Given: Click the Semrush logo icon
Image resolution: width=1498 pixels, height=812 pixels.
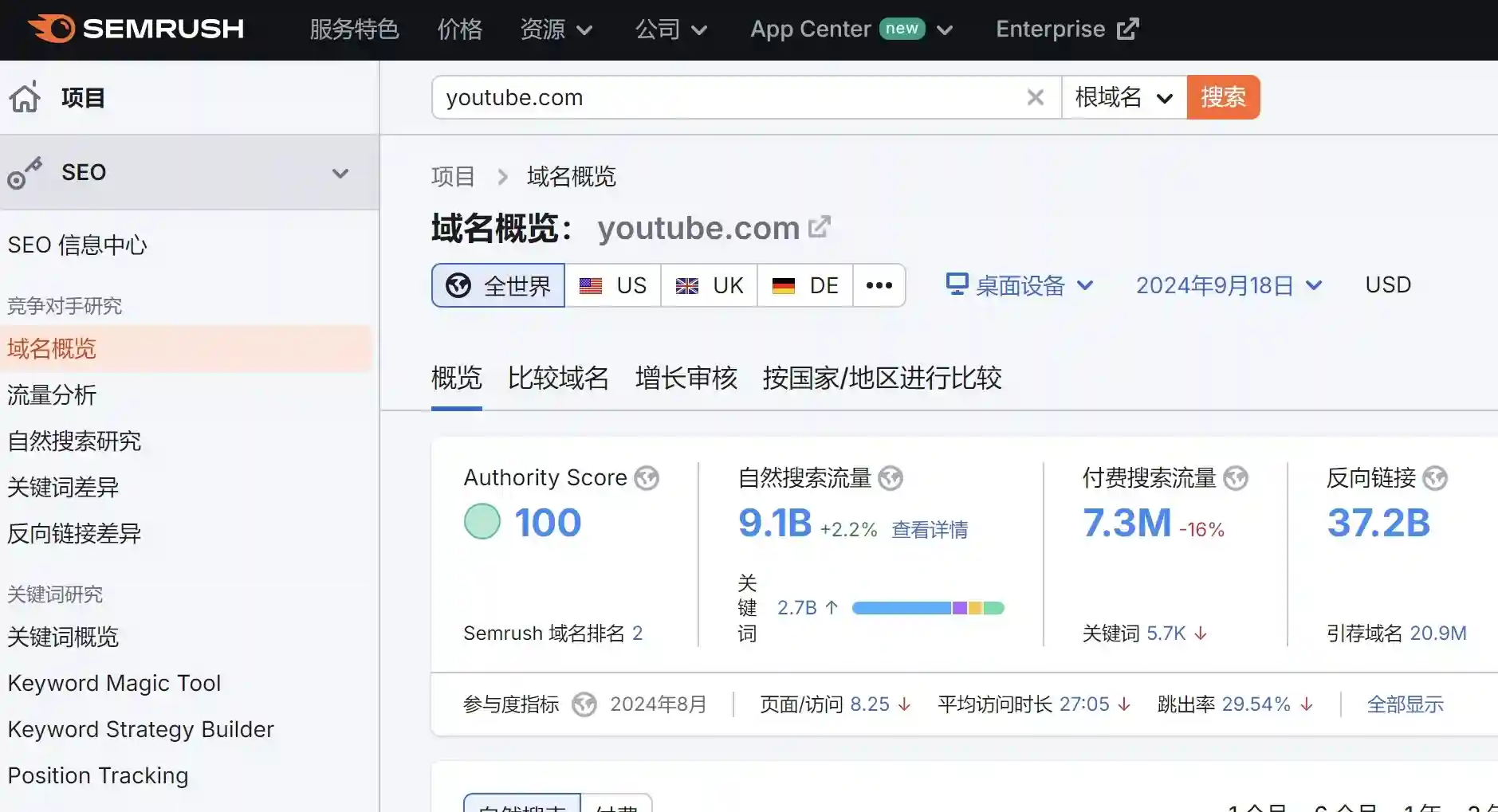Looking at the screenshot, I should 52,29.
